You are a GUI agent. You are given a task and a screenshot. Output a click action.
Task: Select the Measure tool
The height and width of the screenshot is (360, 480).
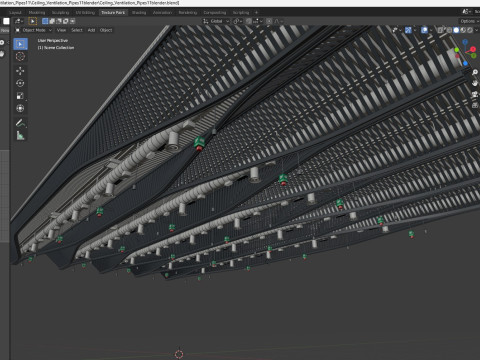click(x=20, y=136)
